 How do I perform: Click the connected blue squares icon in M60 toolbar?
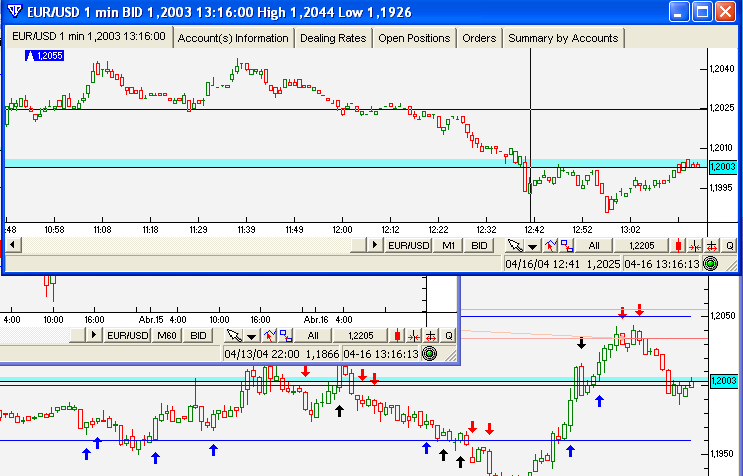pos(286,335)
